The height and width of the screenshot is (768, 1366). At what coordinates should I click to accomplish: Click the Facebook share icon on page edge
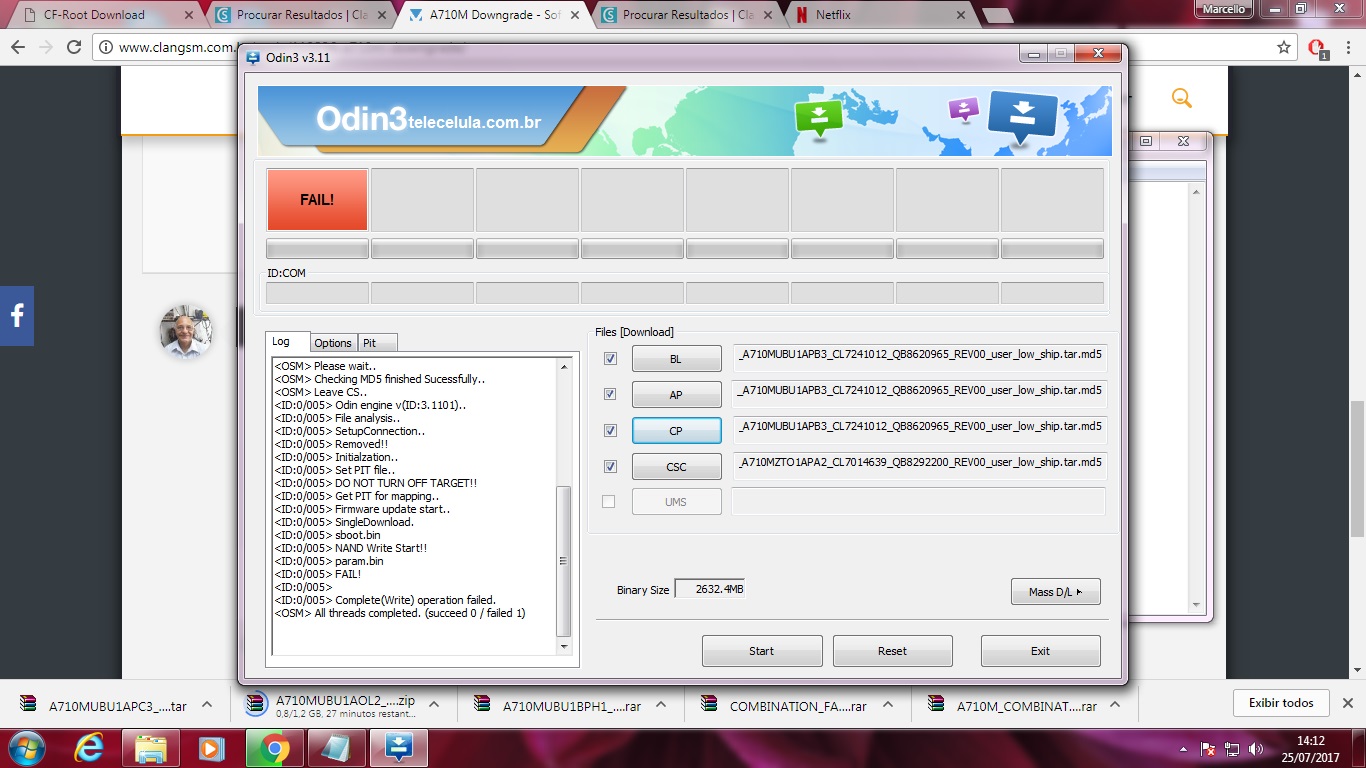[x=17, y=316]
